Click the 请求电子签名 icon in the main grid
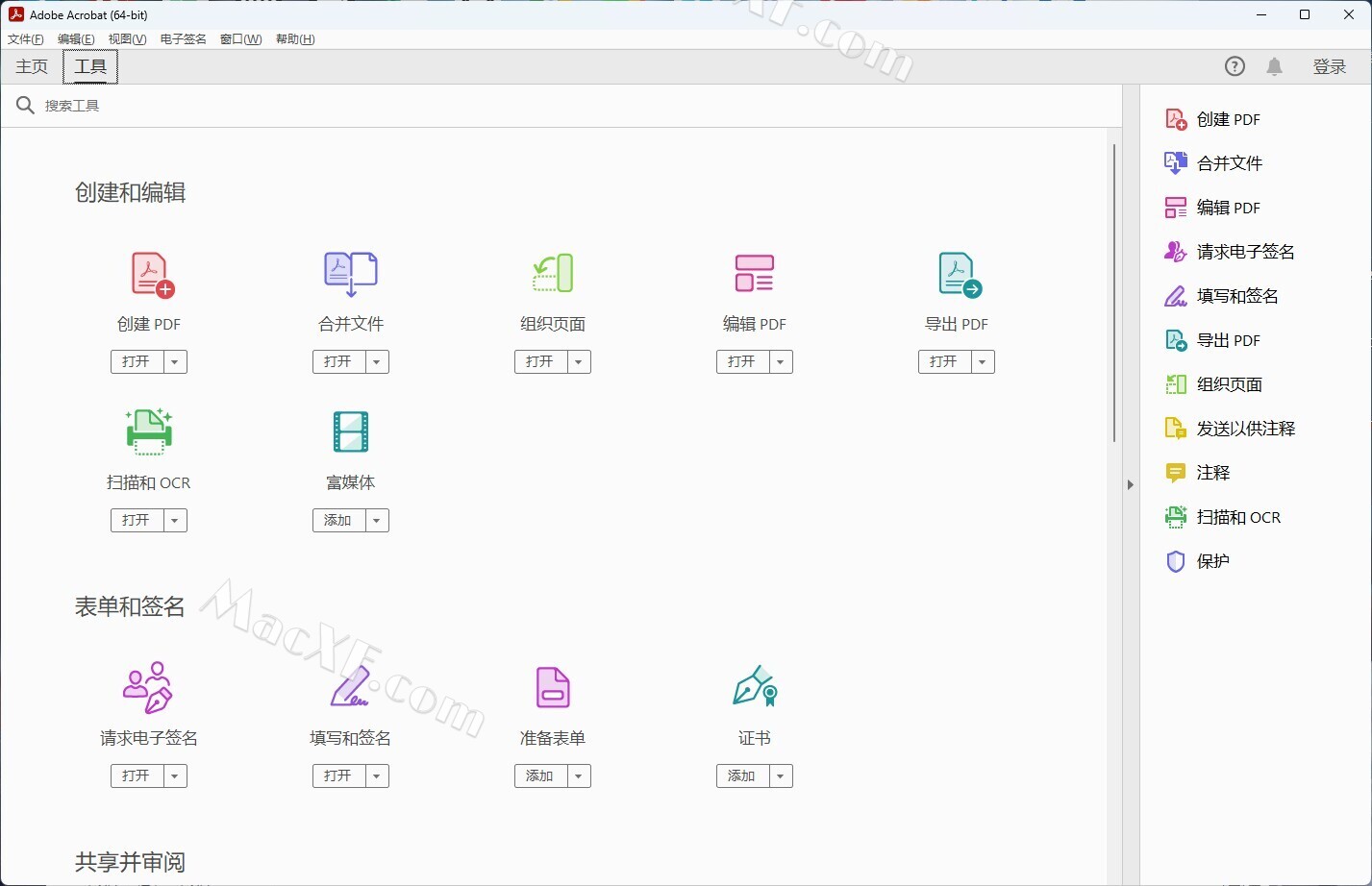The width and height of the screenshot is (1372, 886). pyautogui.click(x=148, y=687)
